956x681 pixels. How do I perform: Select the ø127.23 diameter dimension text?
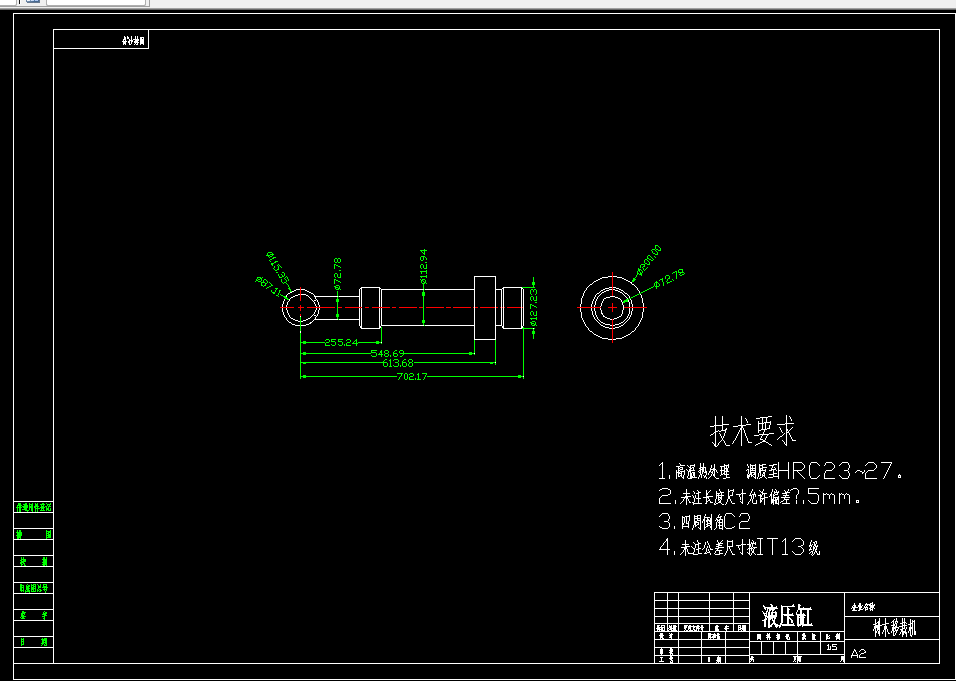[x=534, y=307]
